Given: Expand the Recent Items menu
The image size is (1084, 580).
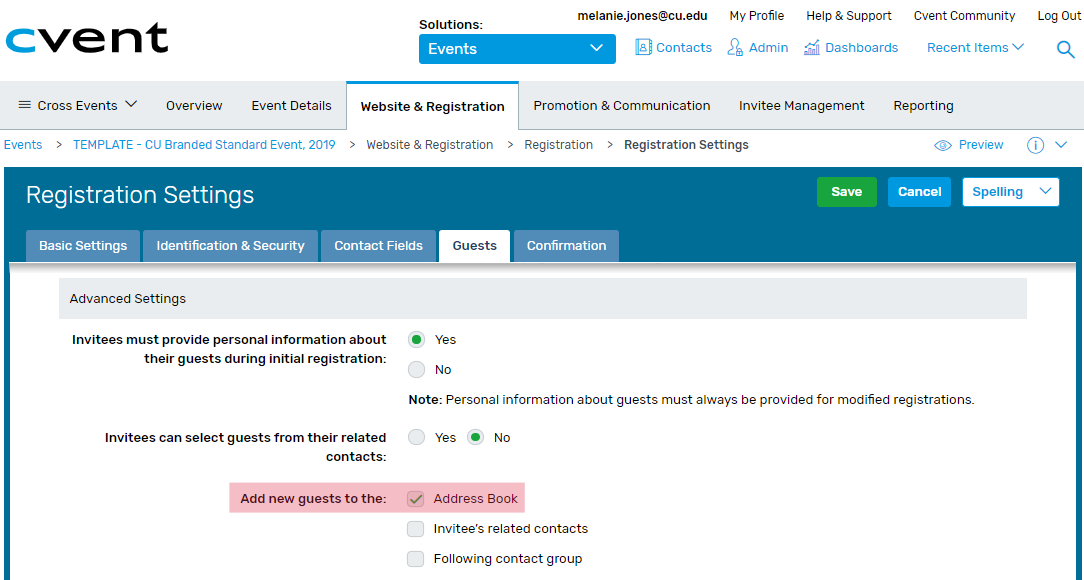Looking at the screenshot, I should coord(975,47).
